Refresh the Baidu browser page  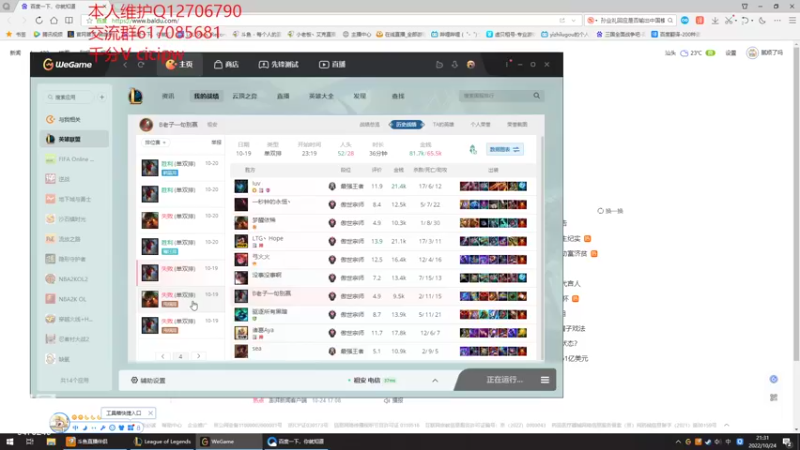pyautogui.click(x=39, y=20)
